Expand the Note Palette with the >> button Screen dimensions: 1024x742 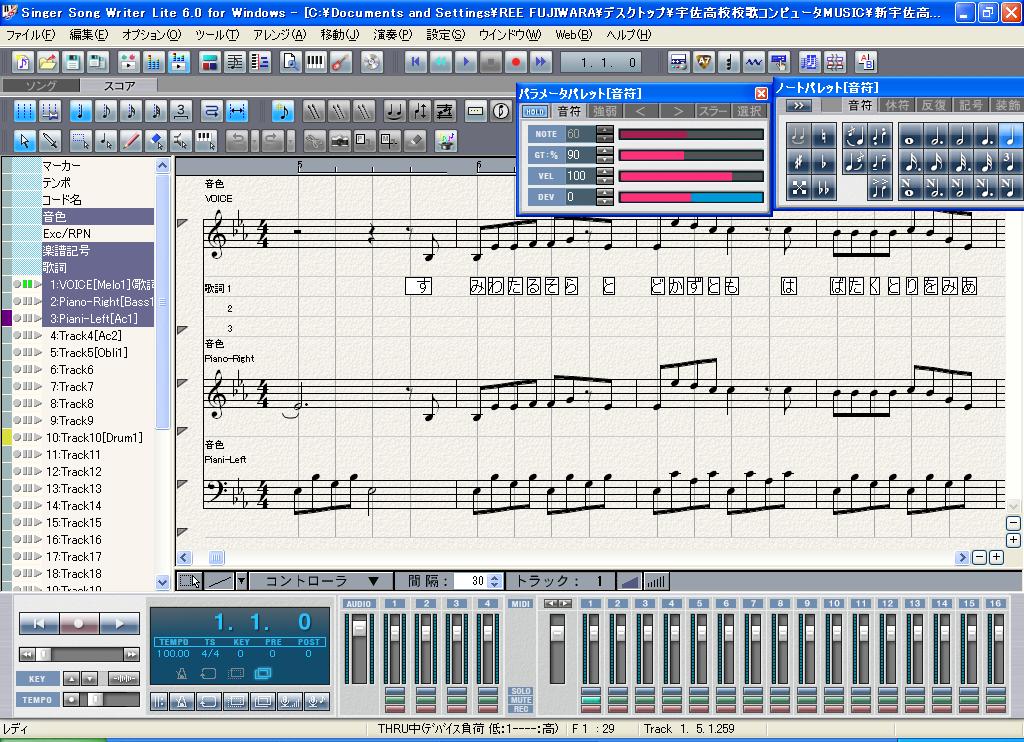(x=798, y=105)
